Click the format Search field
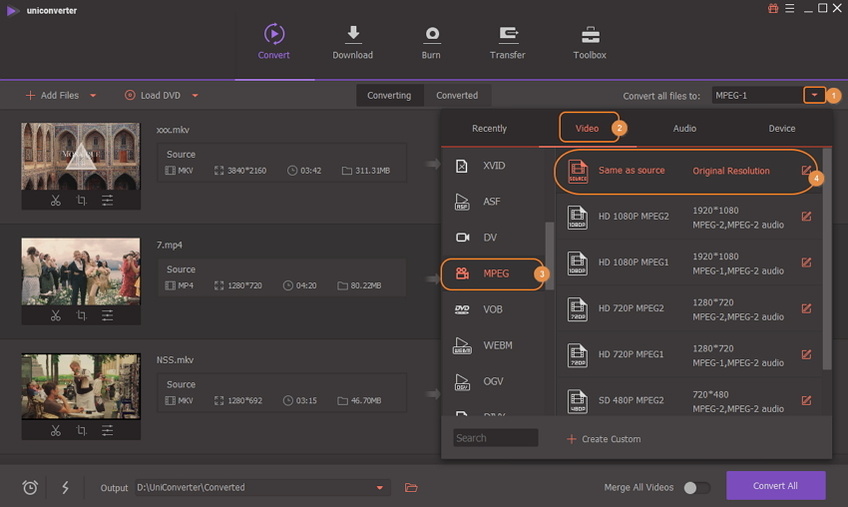 pos(495,438)
